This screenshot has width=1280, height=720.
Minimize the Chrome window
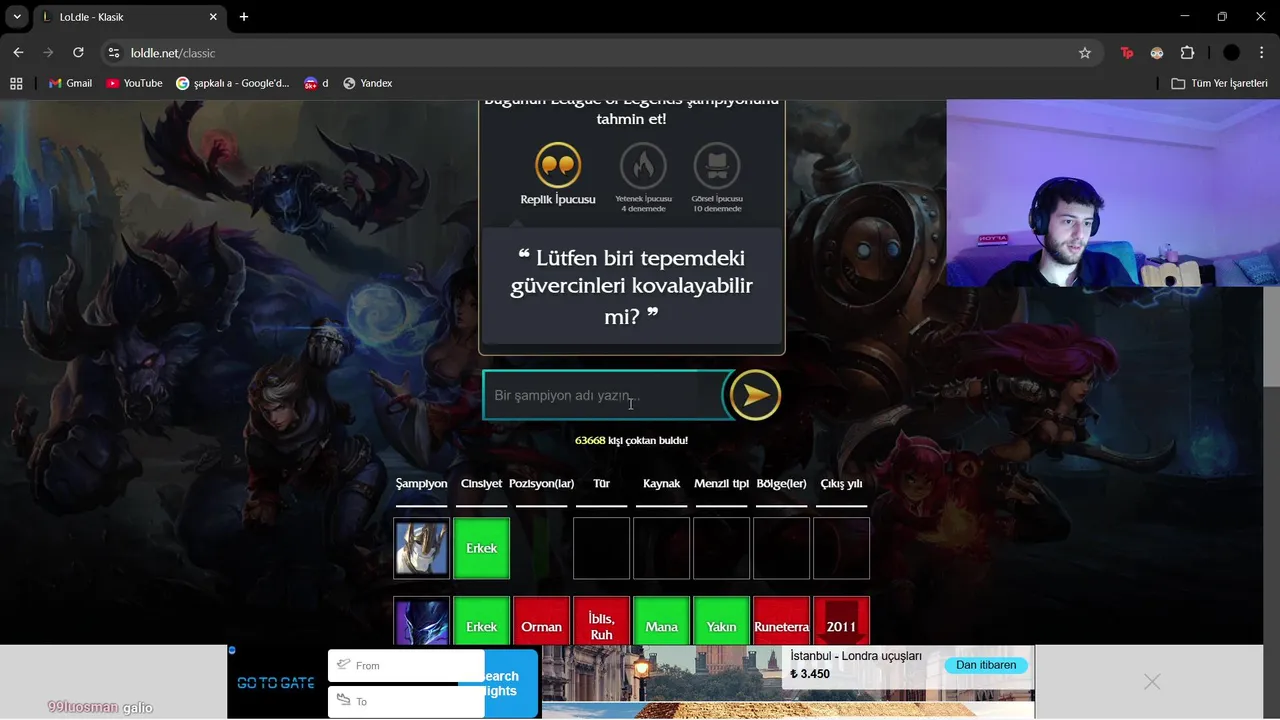[x=1185, y=17]
